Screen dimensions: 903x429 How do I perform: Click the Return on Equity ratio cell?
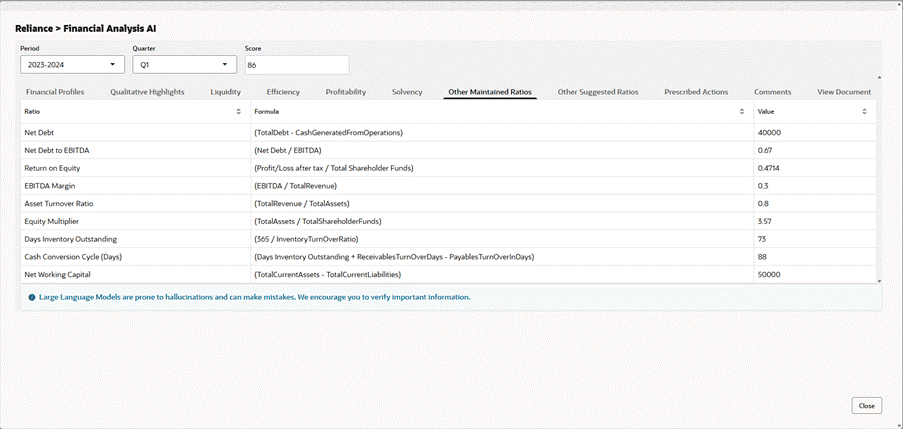click(135, 168)
